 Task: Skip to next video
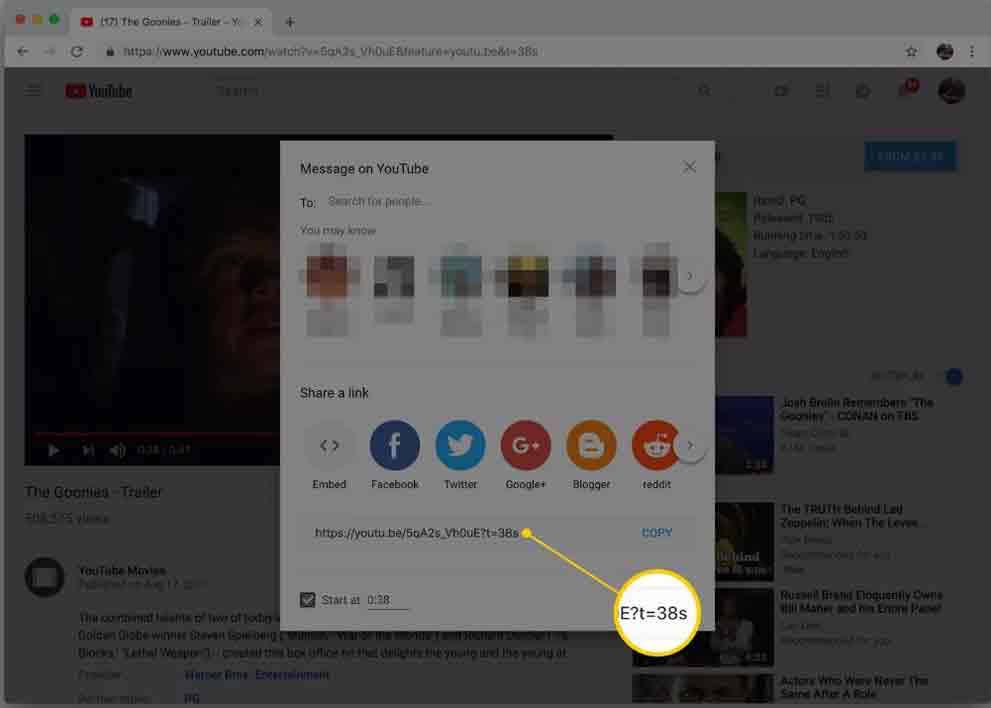click(88, 450)
